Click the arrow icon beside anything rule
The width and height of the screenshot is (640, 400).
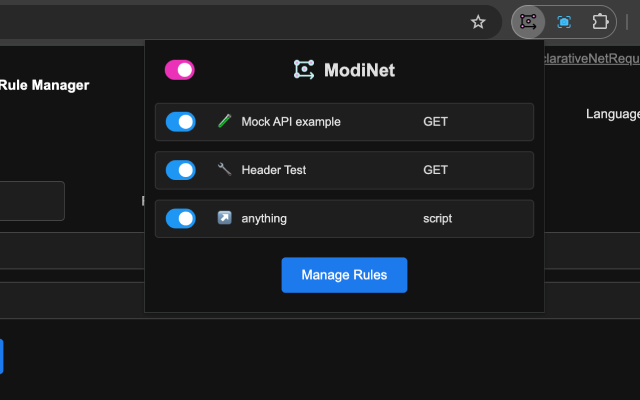coord(224,218)
